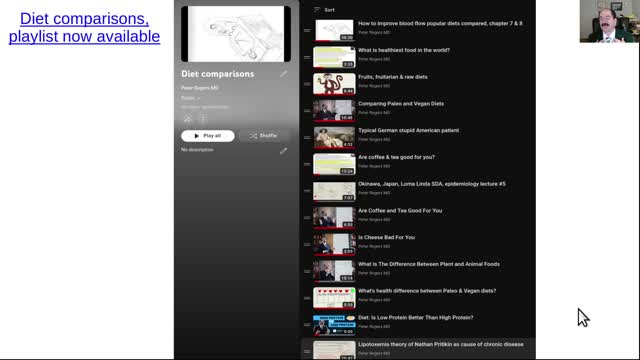Open thumbnail of Lipotoxemia theory of Nathan Pritikin
This screenshot has width=640, height=360.
click(x=334, y=350)
